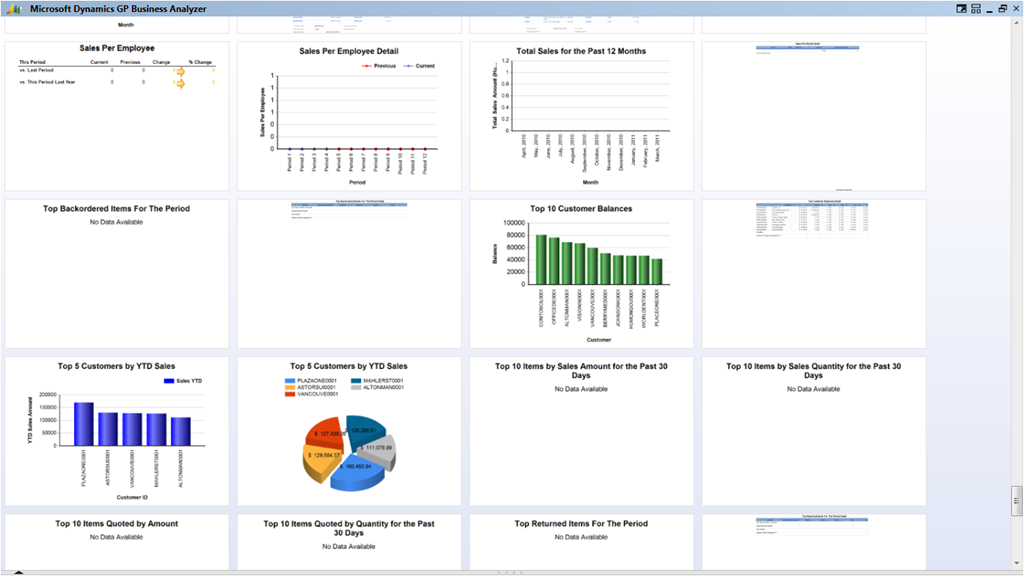Image resolution: width=1024 pixels, height=576 pixels.
Task: Select Top 5 Customers by YTD Sales bar chart title
Action: click(x=116, y=366)
